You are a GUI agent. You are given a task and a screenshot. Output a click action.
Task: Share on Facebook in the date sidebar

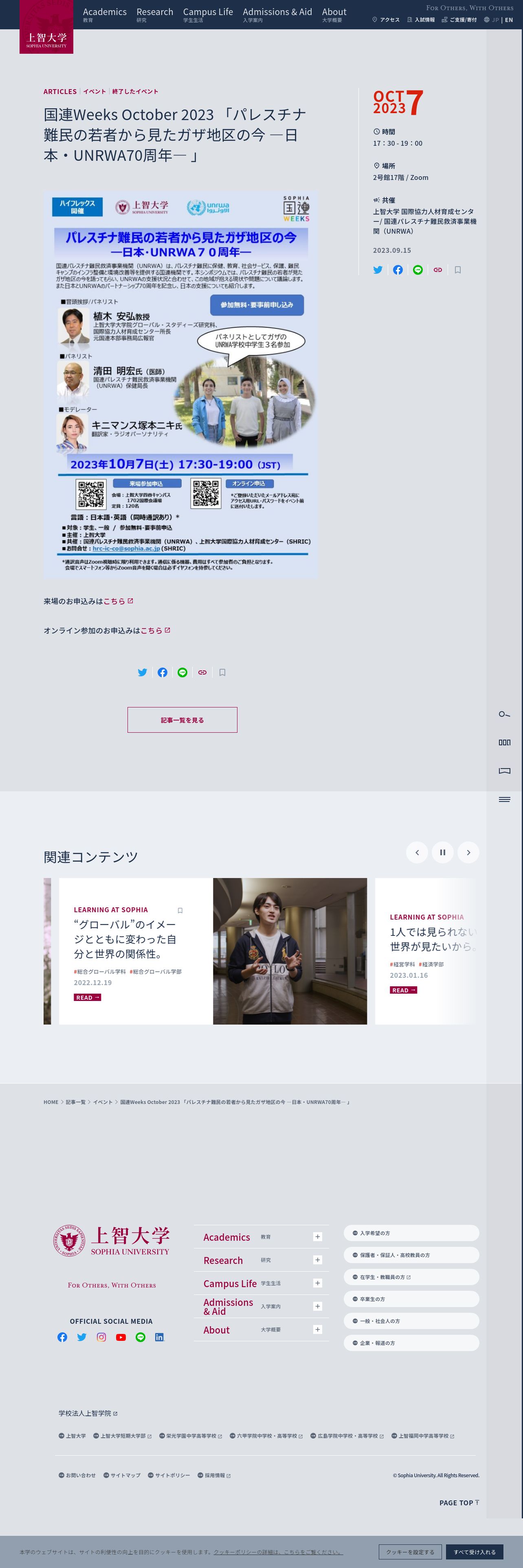pyautogui.click(x=398, y=269)
